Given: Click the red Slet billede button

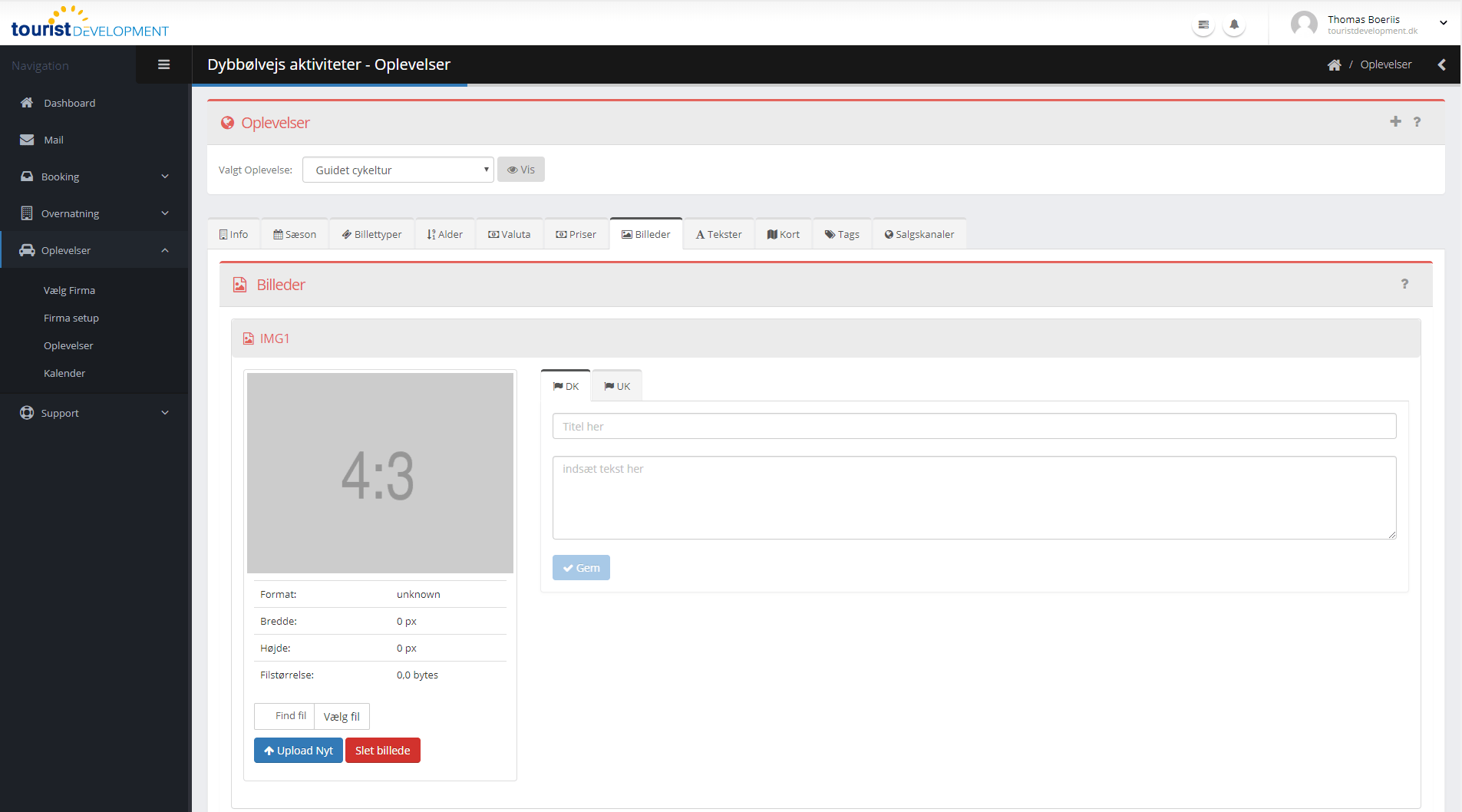Looking at the screenshot, I should tap(382, 751).
